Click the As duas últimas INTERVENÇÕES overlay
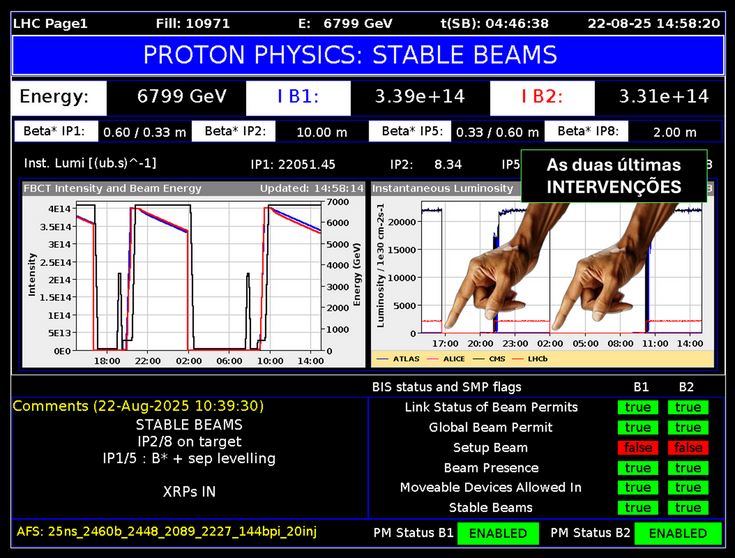 click(614, 176)
